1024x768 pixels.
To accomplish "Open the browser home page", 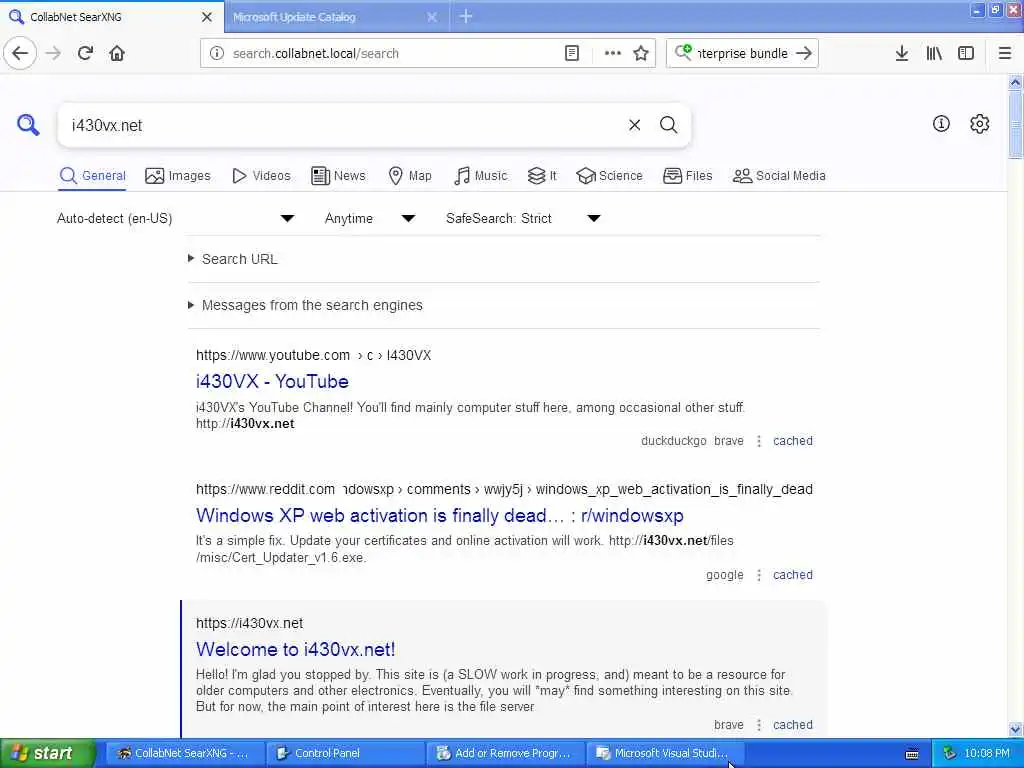I will point(117,54).
